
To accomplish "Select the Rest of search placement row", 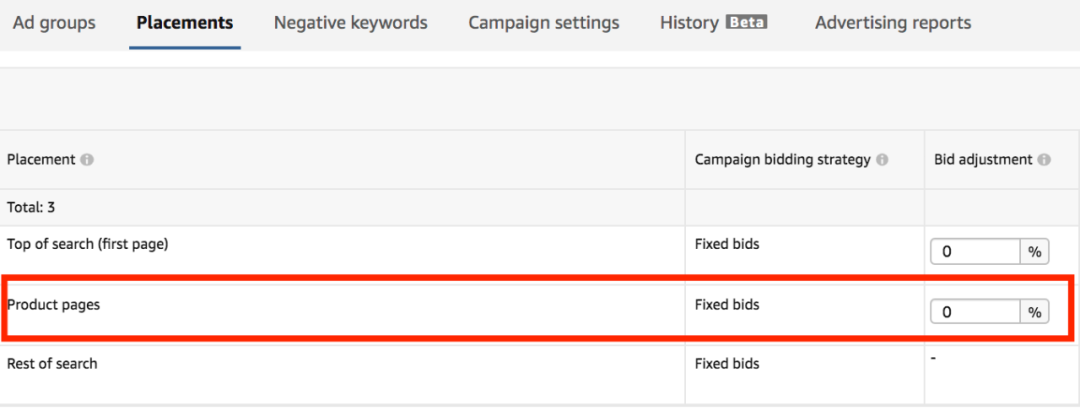I will (x=539, y=374).
